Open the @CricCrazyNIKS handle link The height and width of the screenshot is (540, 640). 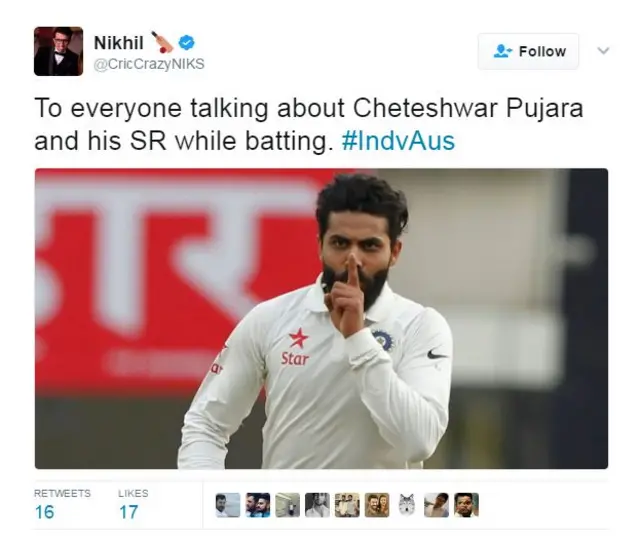coord(149,64)
